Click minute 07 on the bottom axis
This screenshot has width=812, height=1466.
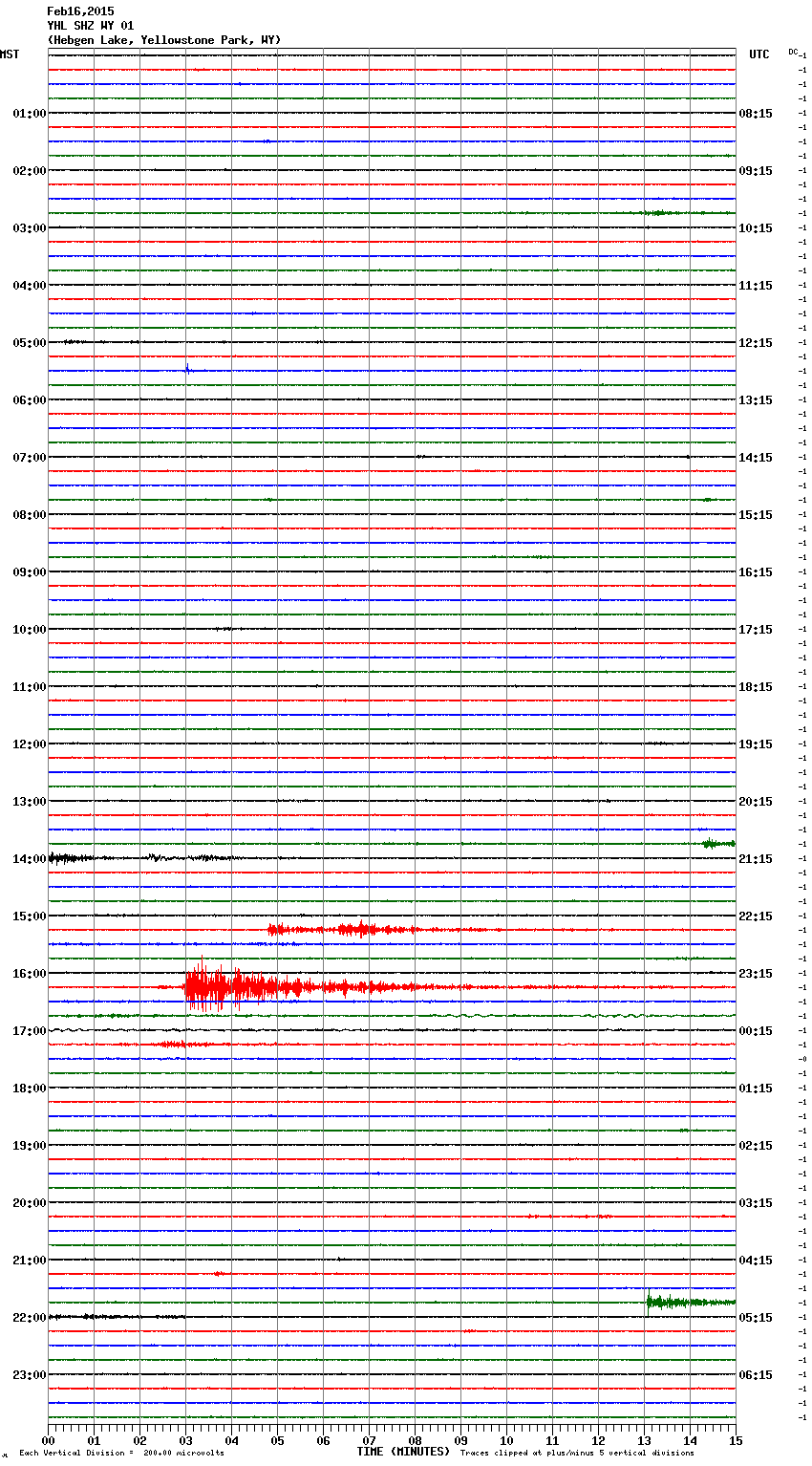click(369, 1440)
